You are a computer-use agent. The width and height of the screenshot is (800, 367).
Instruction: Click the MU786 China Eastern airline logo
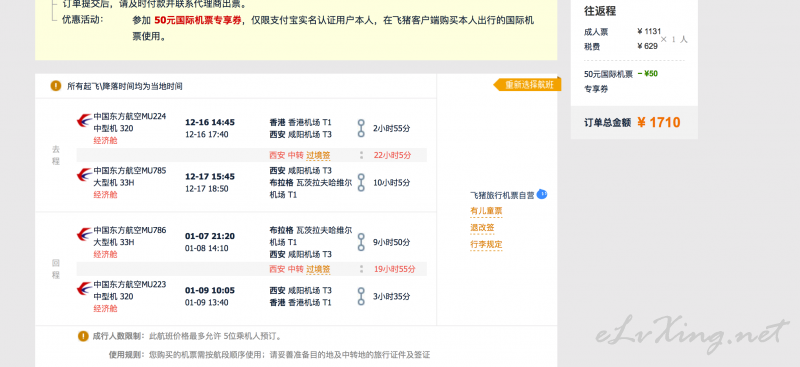pos(84,235)
